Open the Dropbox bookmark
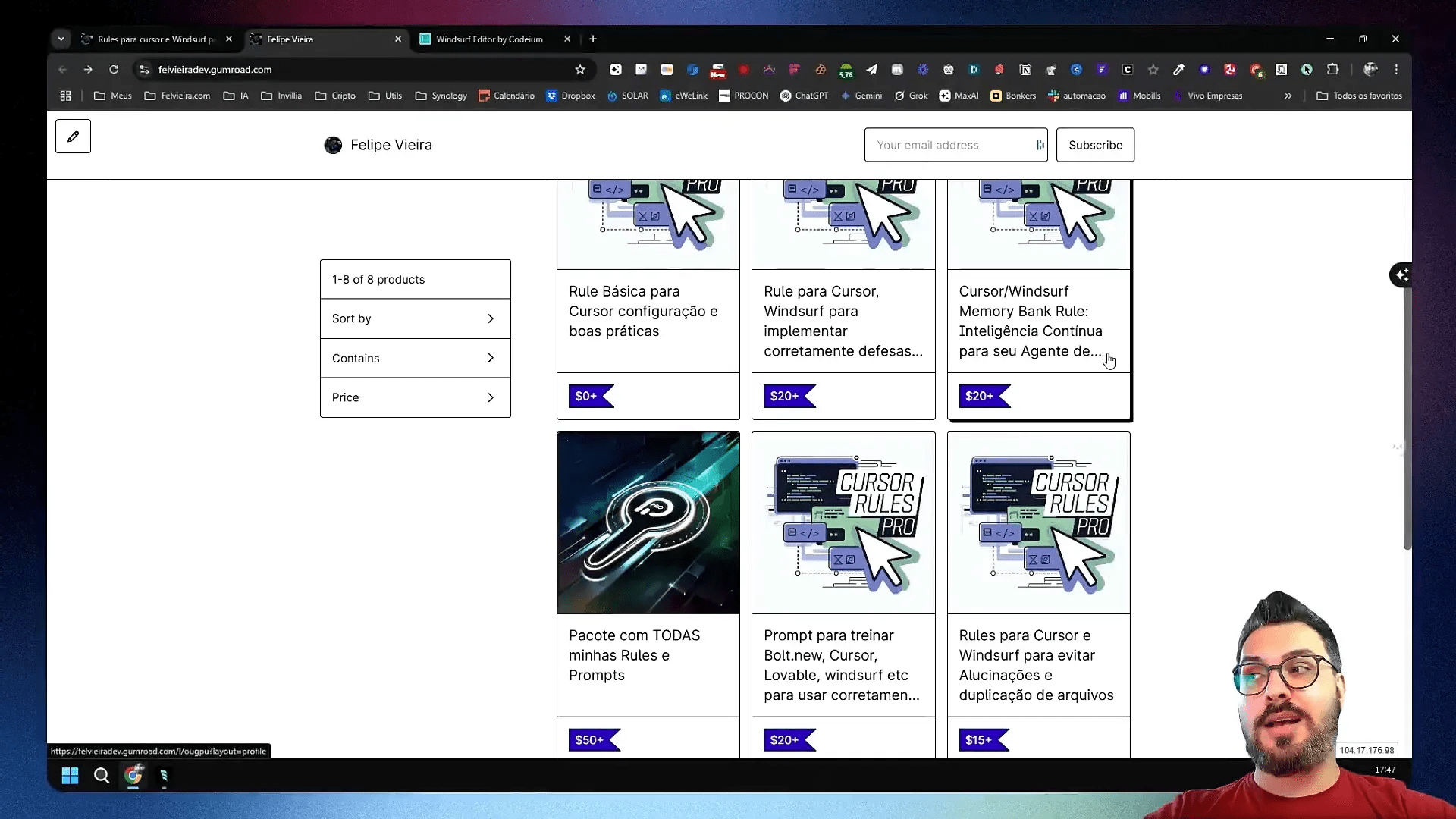The width and height of the screenshot is (1456, 819). click(x=570, y=96)
